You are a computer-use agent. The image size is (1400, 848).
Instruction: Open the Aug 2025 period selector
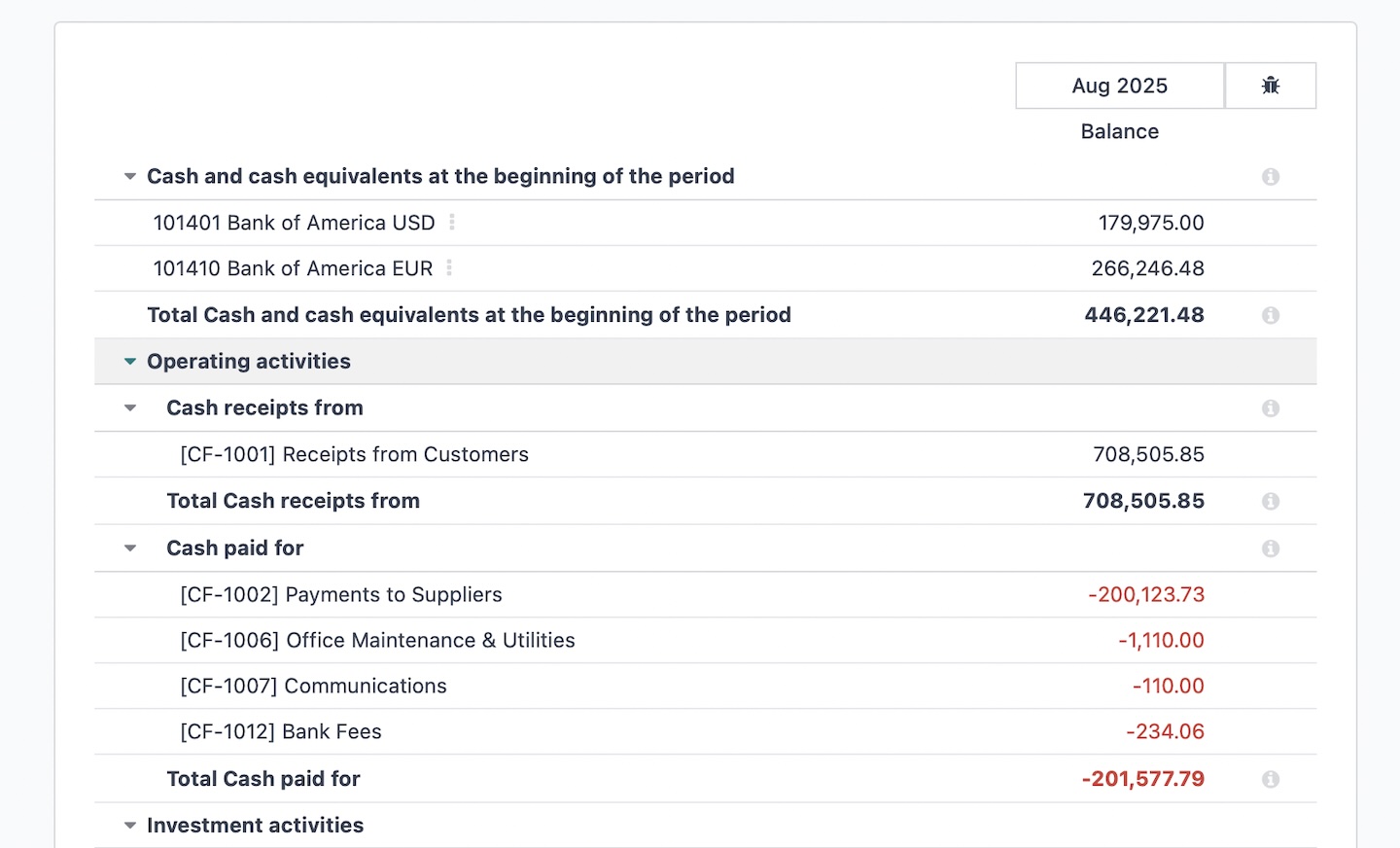pos(1119,86)
